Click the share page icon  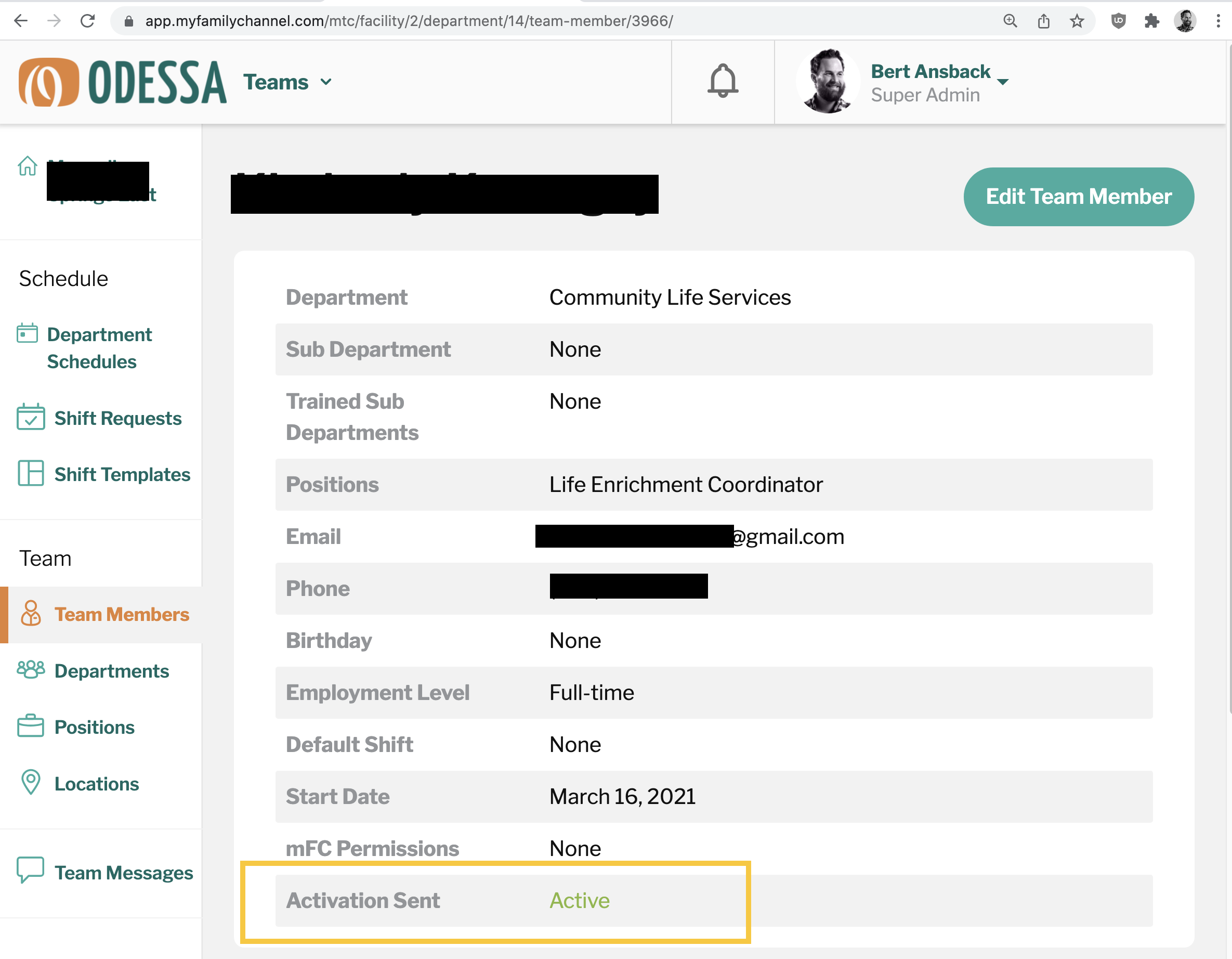(x=1044, y=21)
